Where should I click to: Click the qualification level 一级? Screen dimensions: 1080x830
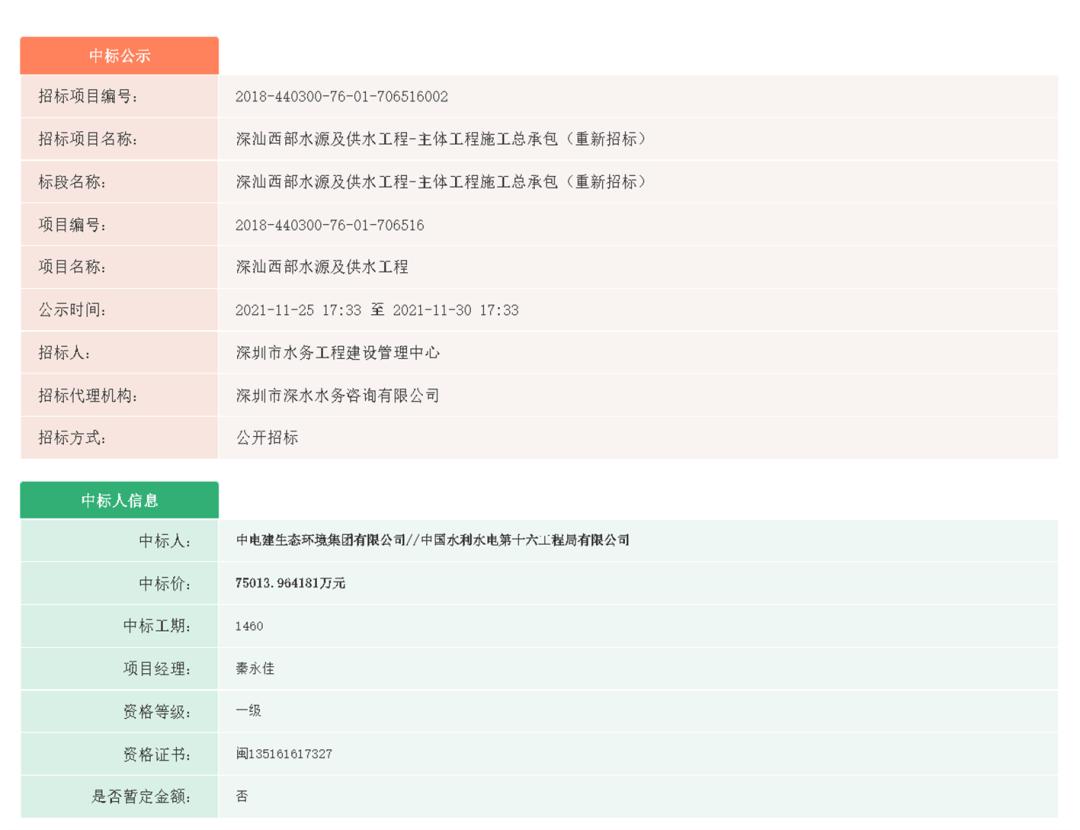click(x=248, y=711)
